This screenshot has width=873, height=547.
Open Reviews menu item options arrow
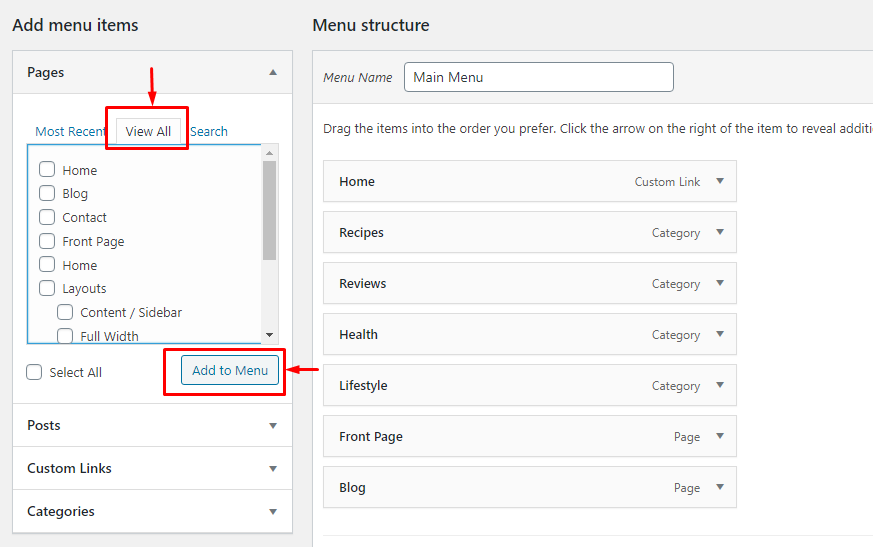tap(719, 283)
